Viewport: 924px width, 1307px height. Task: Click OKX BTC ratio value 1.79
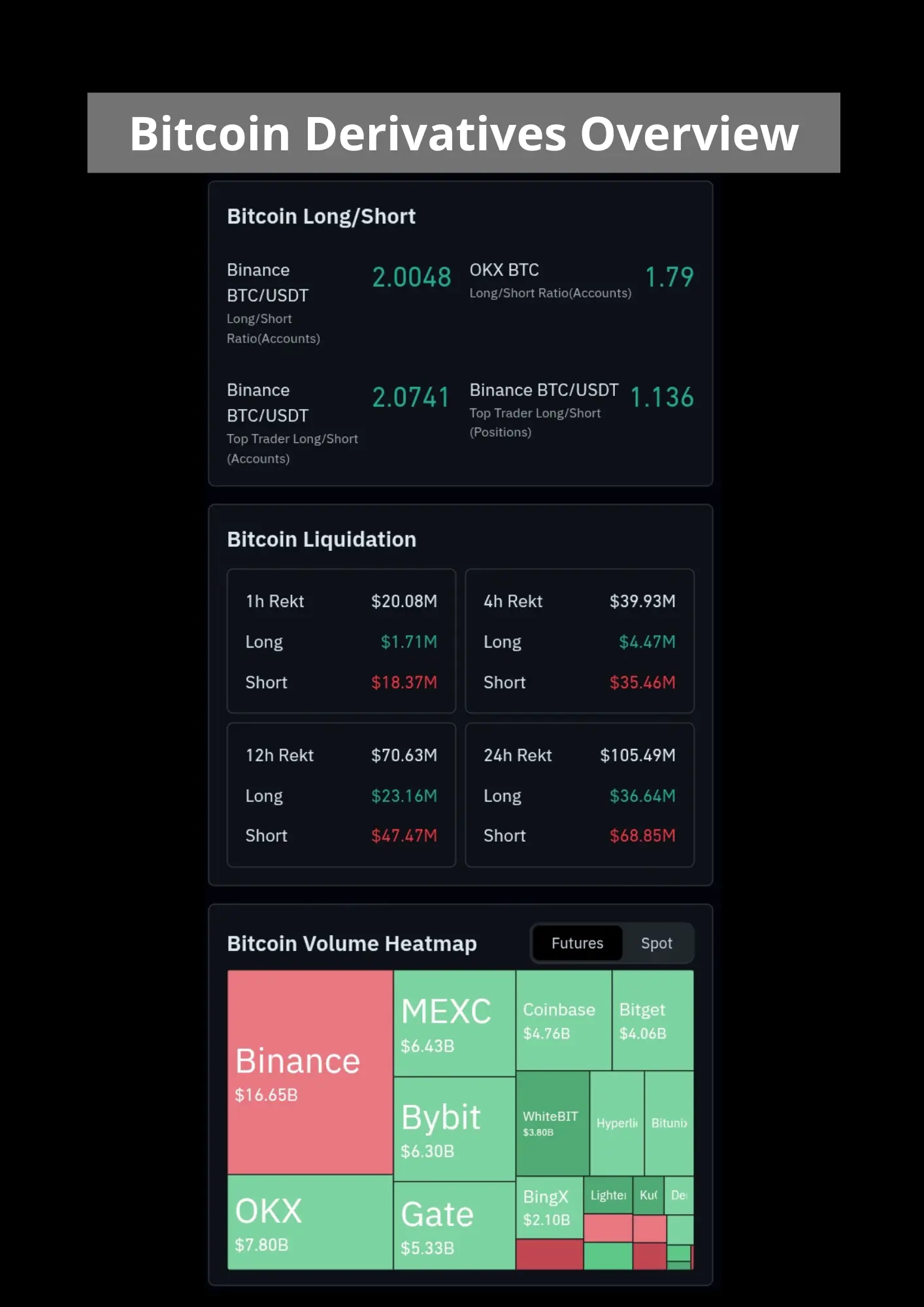point(669,277)
